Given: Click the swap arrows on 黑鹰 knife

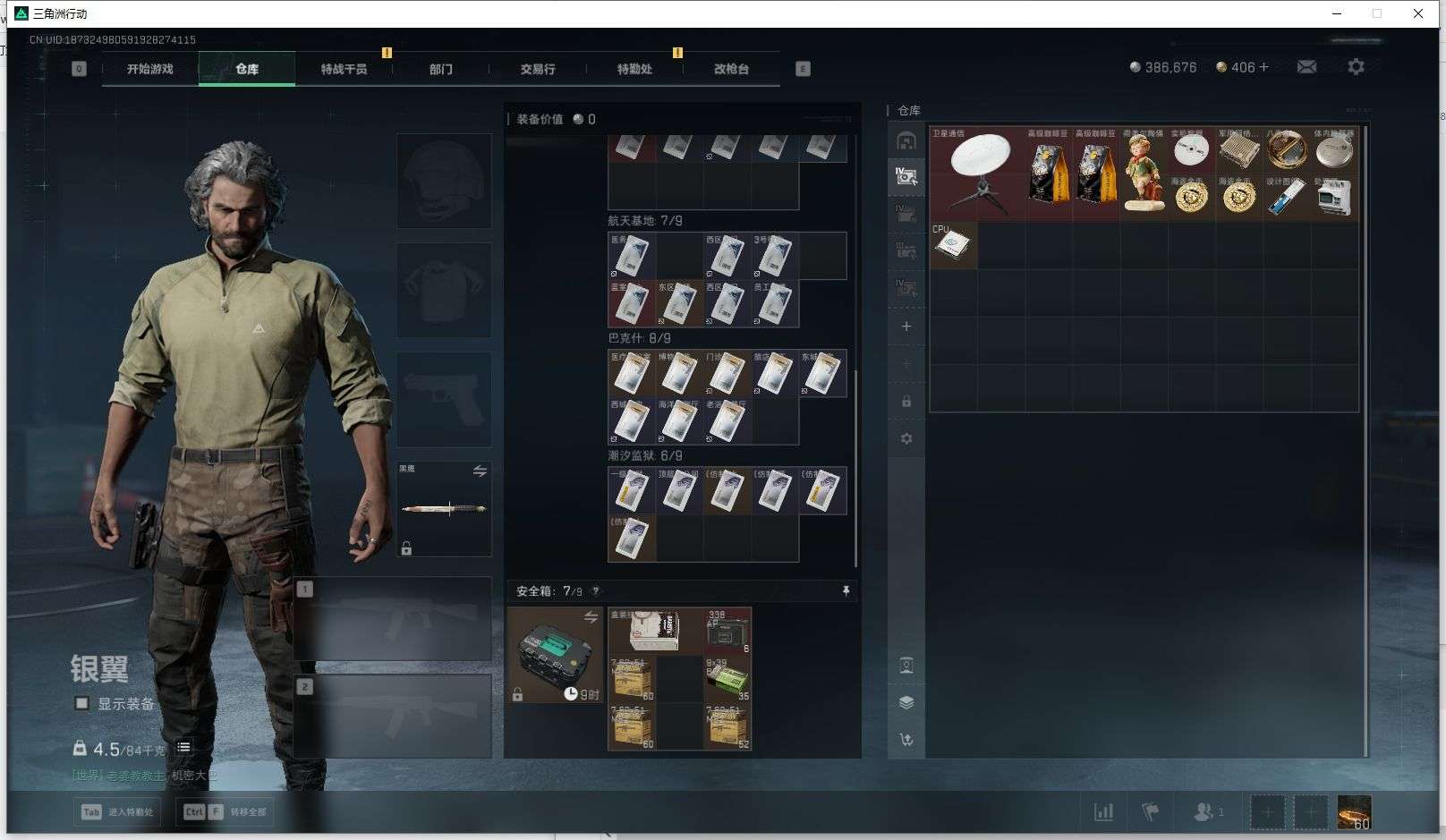Looking at the screenshot, I should pos(480,471).
